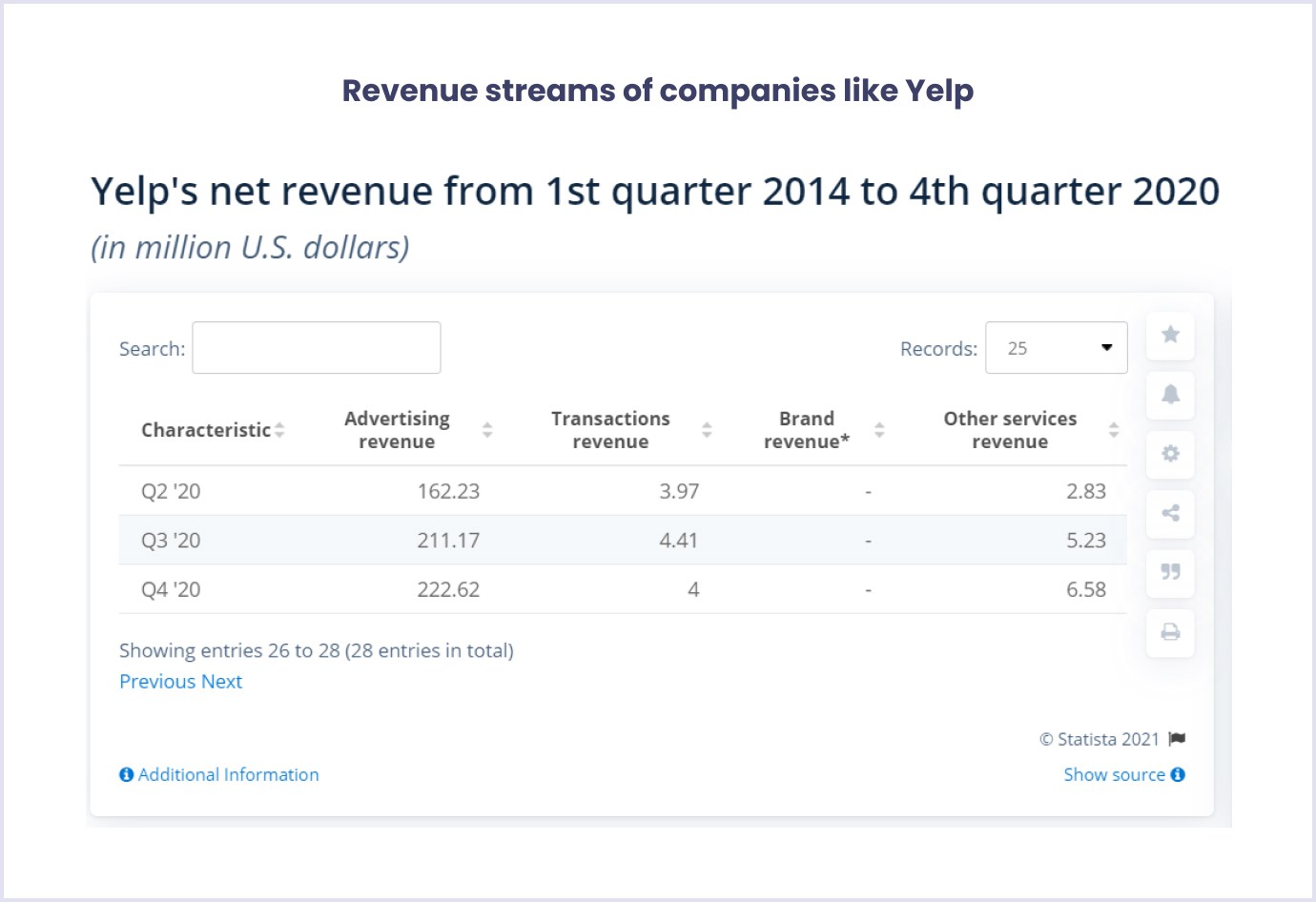
Task: Click the value 211.17
Action: click(x=448, y=541)
